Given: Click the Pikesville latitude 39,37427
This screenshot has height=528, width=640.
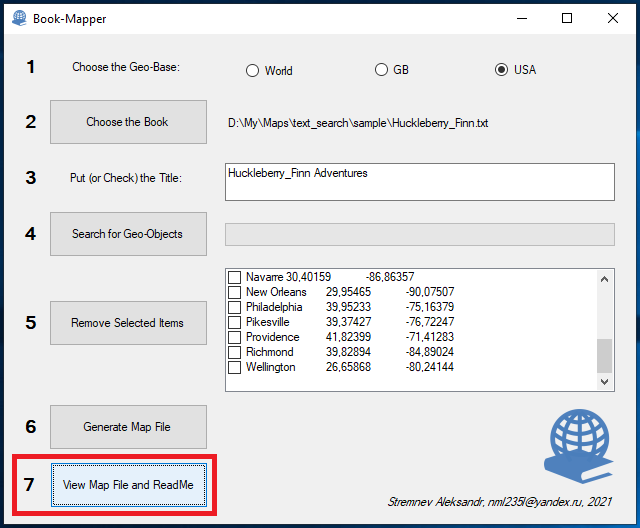Looking at the screenshot, I should tap(348, 322).
